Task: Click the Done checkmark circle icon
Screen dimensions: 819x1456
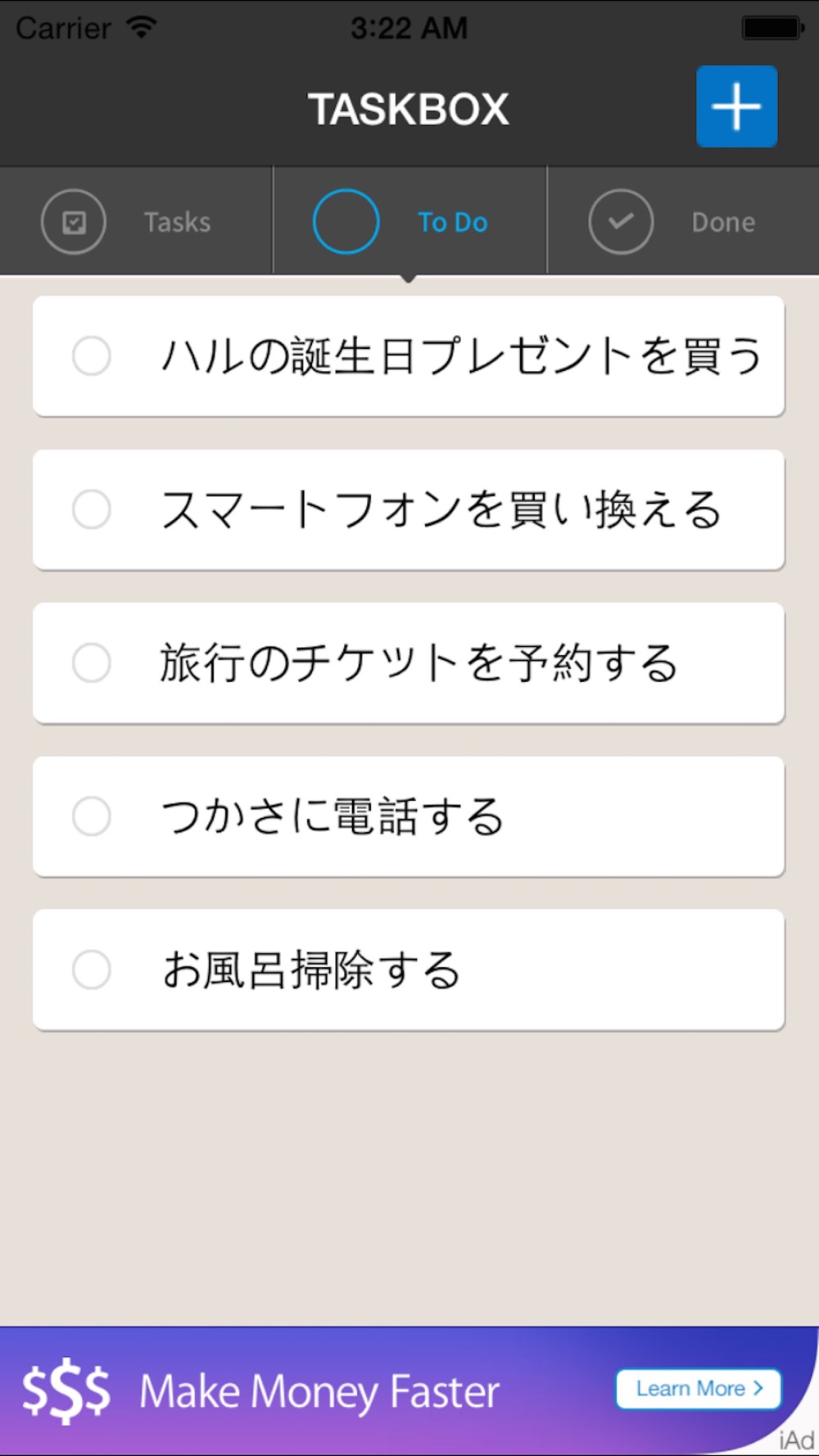Action: tap(621, 222)
